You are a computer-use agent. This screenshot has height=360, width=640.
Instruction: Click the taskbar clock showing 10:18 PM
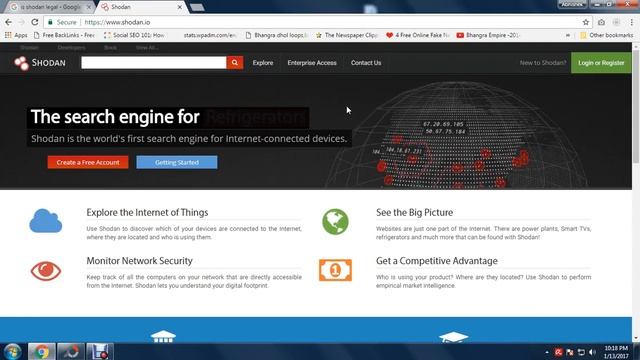616,352
